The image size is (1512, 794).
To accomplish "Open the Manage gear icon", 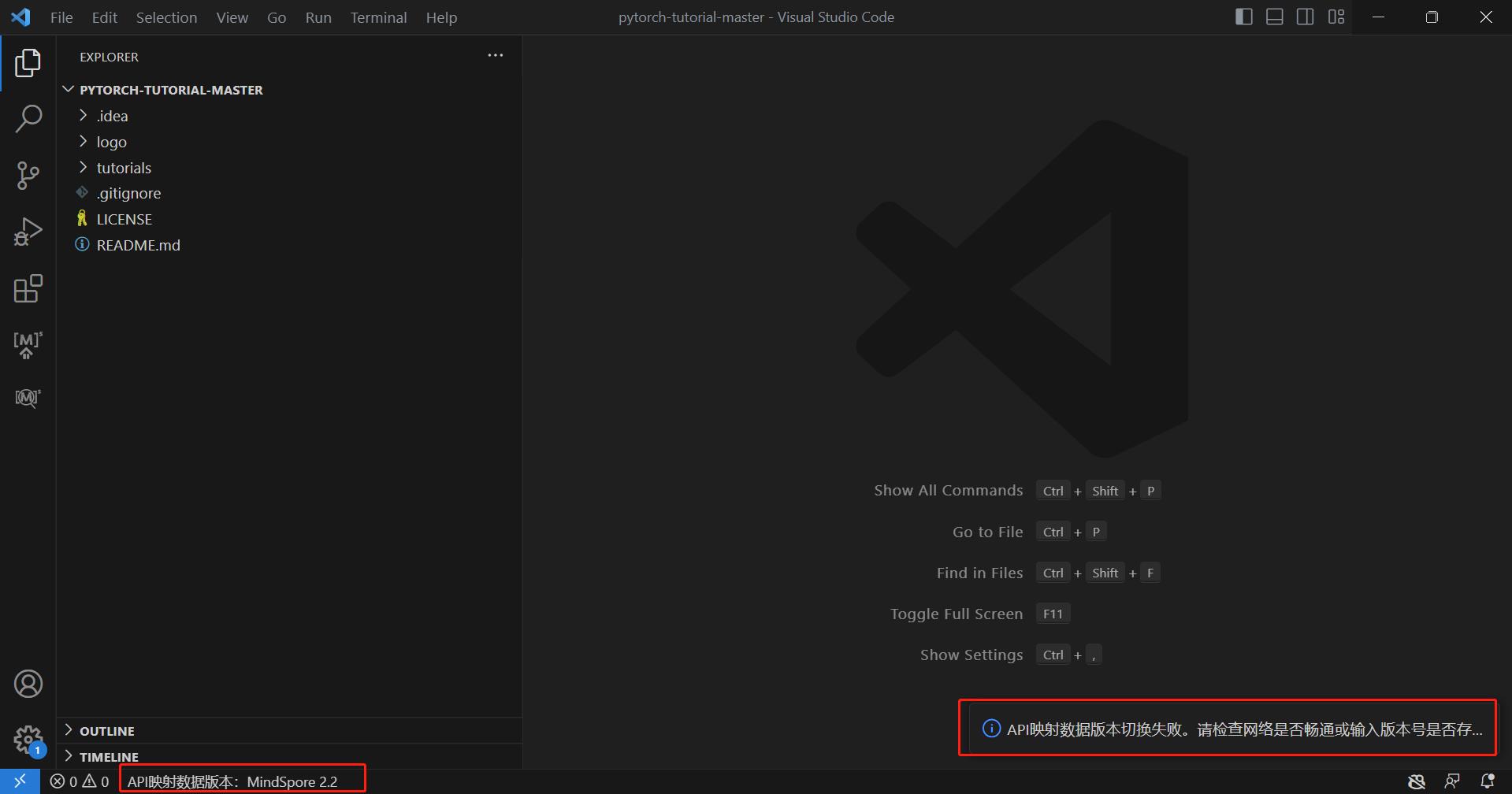I will point(28,740).
